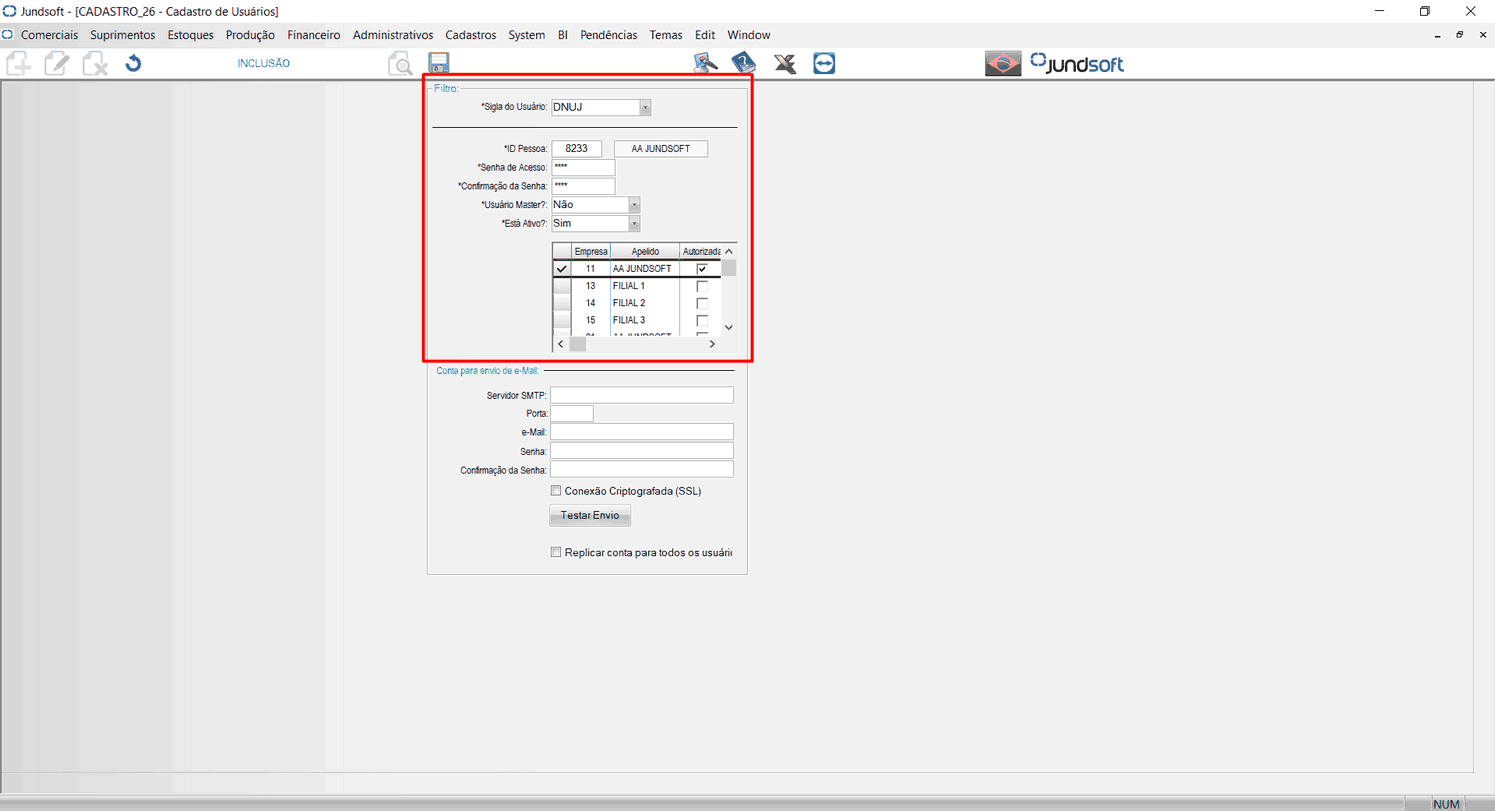Screen dimensions: 1495x811
Task: Select the row selector for Empresa 13
Action: click(x=562, y=286)
